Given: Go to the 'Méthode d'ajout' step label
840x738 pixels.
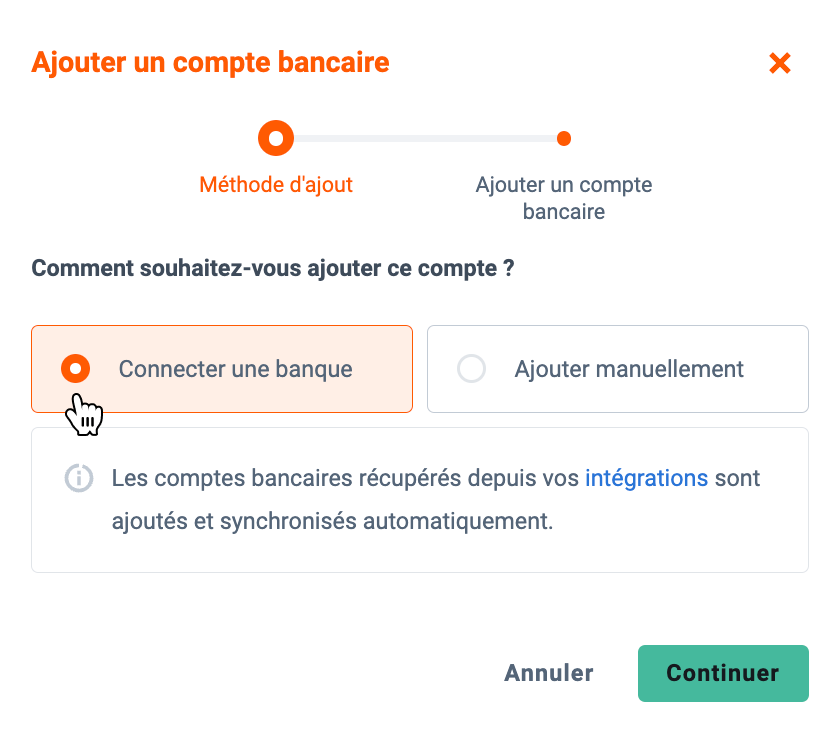Looking at the screenshot, I should 276,185.
